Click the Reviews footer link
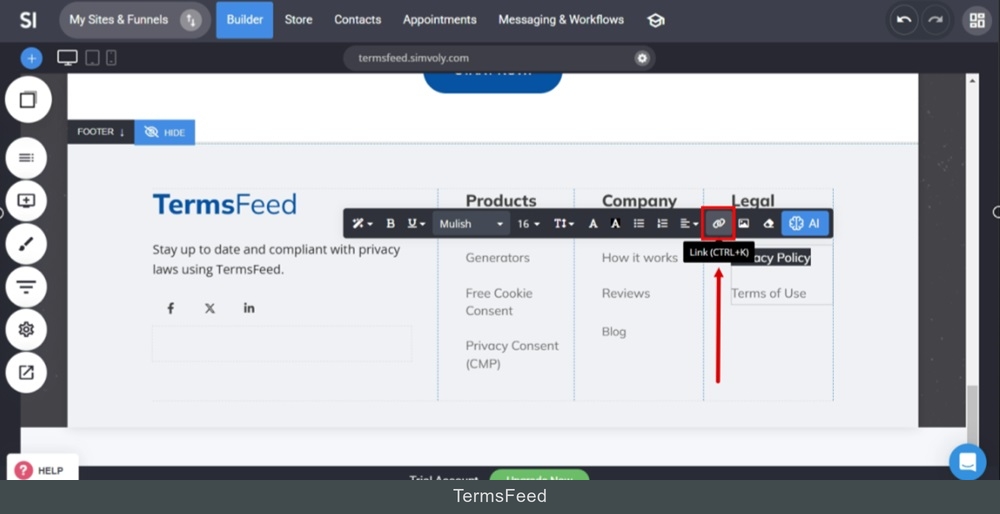Image resolution: width=1000 pixels, height=514 pixels. [626, 293]
